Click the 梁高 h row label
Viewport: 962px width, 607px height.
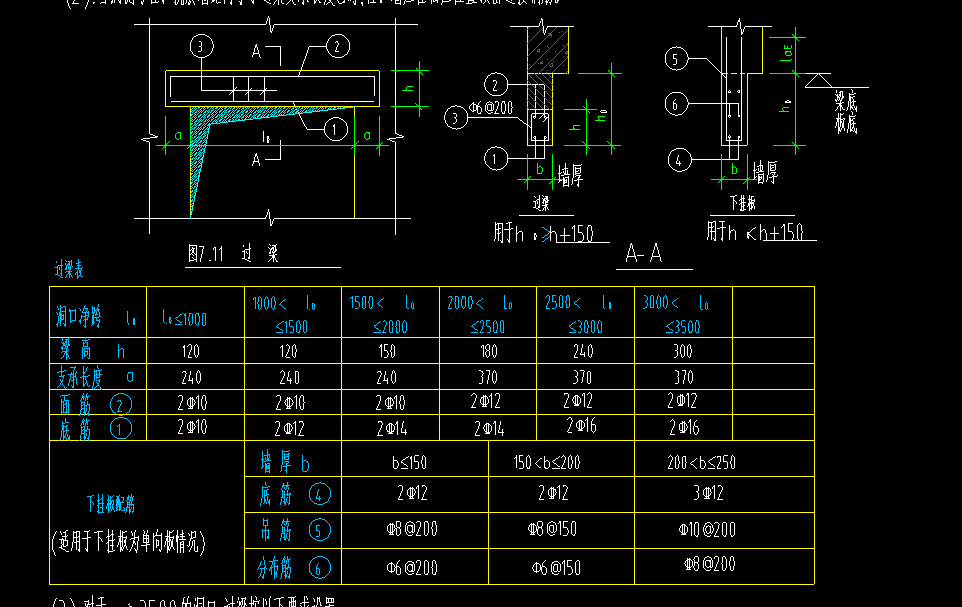pos(93,351)
